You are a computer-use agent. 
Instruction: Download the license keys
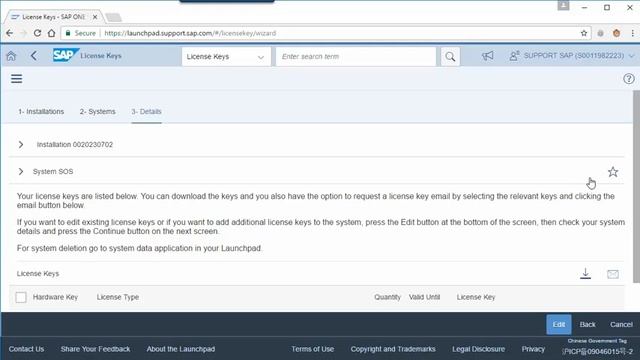(585, 273)
